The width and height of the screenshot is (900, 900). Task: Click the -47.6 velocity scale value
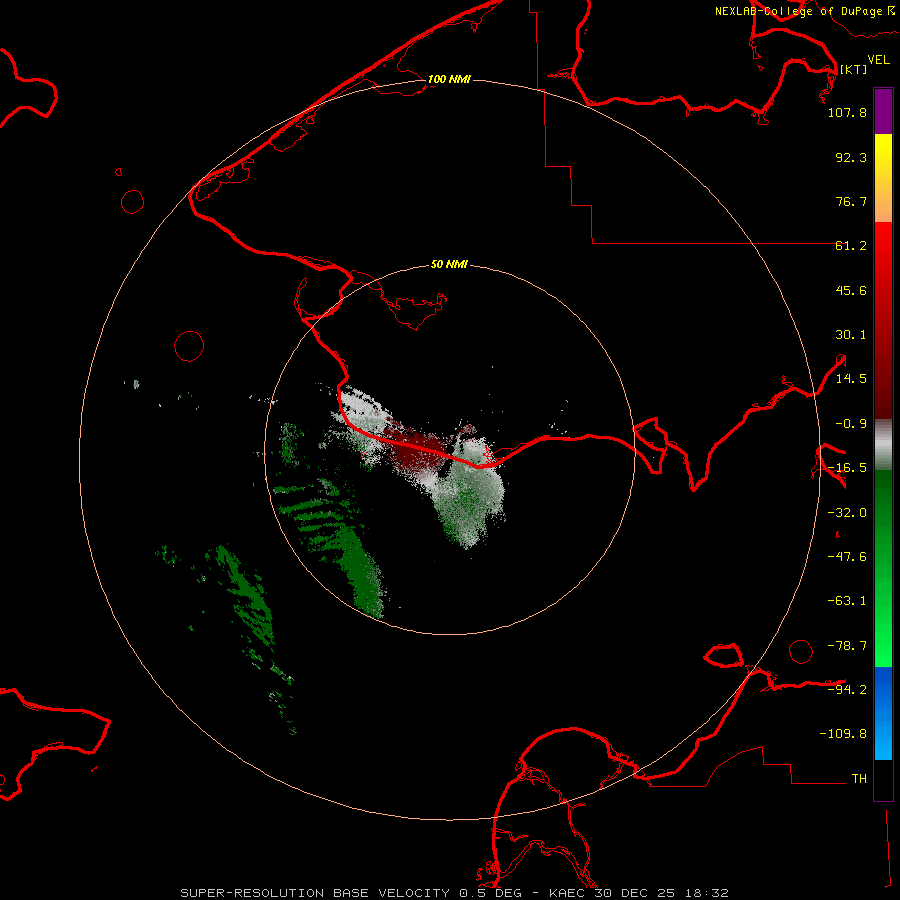point(847,557)
